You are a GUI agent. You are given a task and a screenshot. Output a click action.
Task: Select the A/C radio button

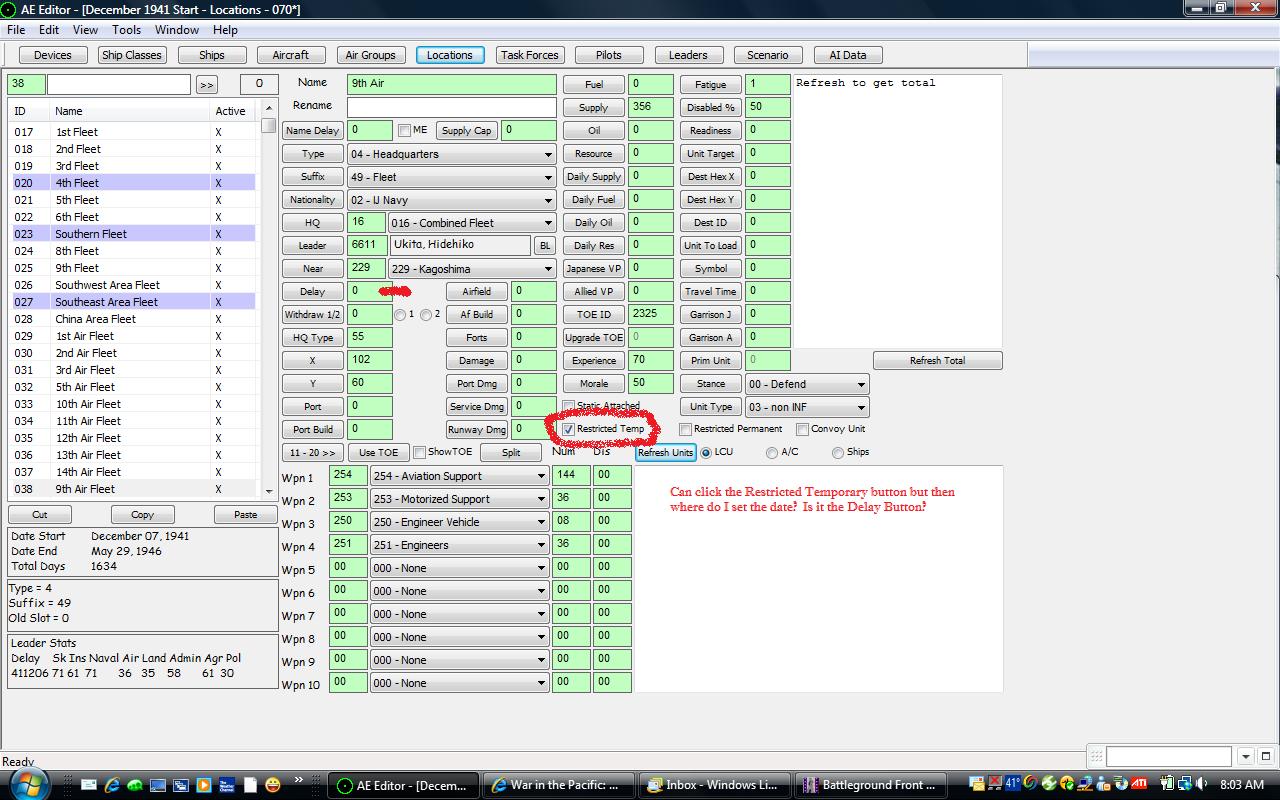(772, 453)
